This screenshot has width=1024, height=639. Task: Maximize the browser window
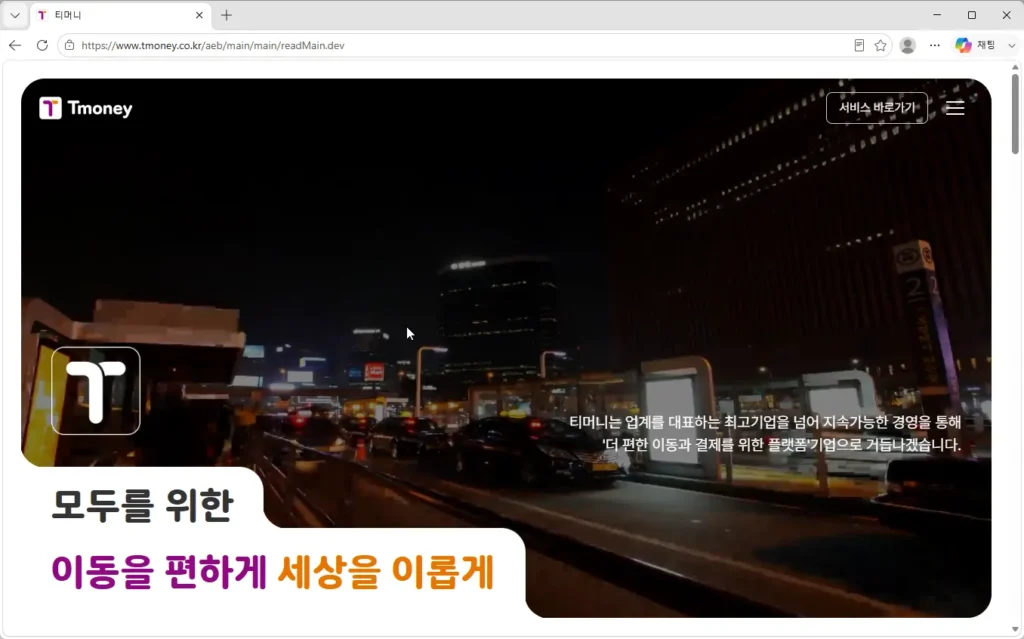(972, 14)
